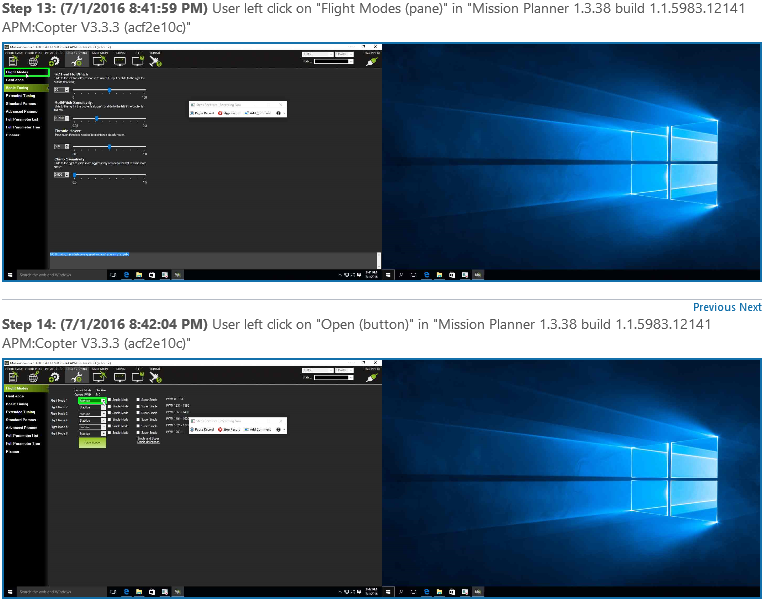Click Pause Record in Step 14 recorder bar
Screen dimensions: 768x603
pyautogui.click(x=202, y=429)
